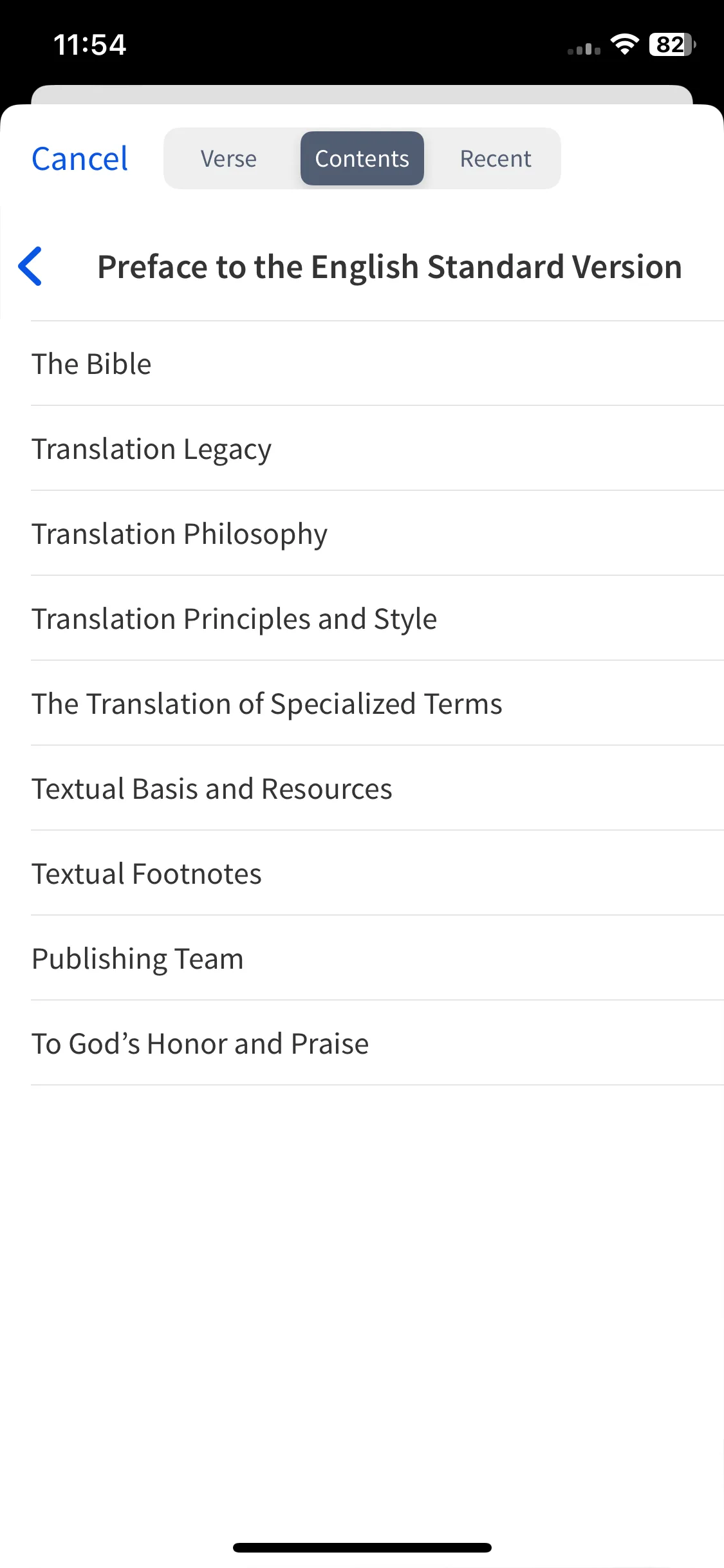Screen dimensions: 724x1568
Task: Tap the home indicator bar
Action: 362,1547
